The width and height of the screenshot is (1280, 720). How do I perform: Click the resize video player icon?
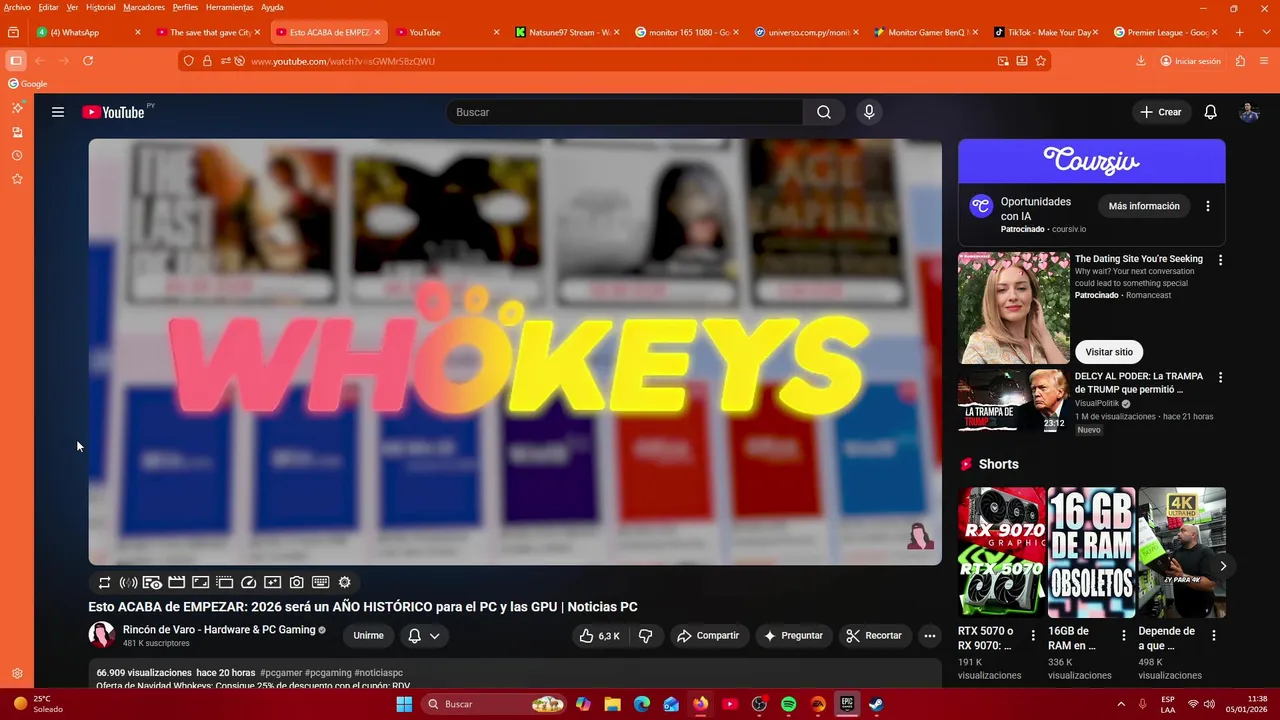[x=200, y=582]
